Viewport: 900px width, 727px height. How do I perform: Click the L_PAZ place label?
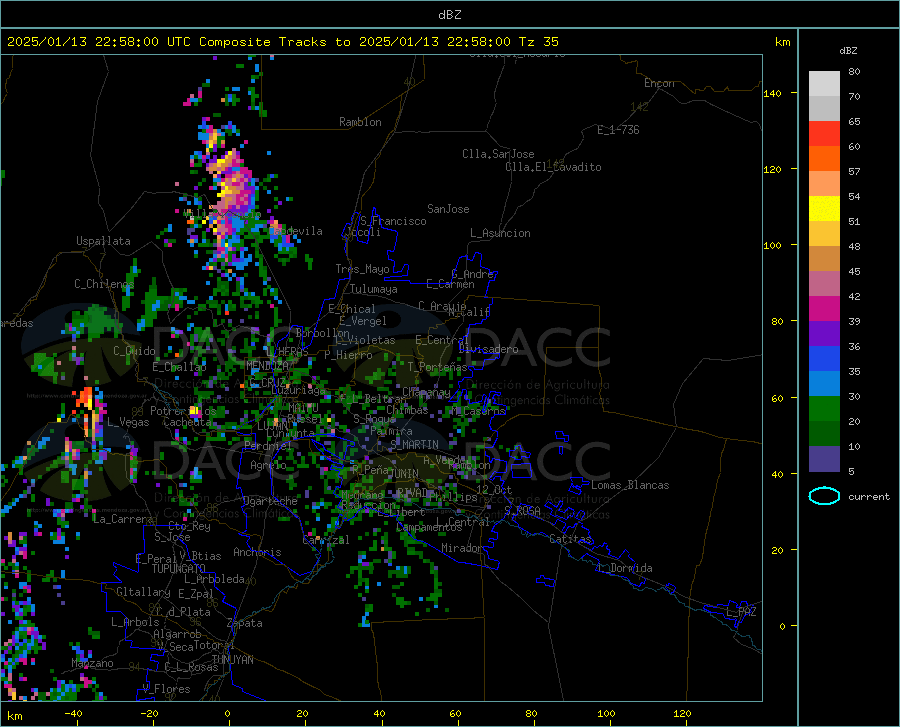point(741,612)
